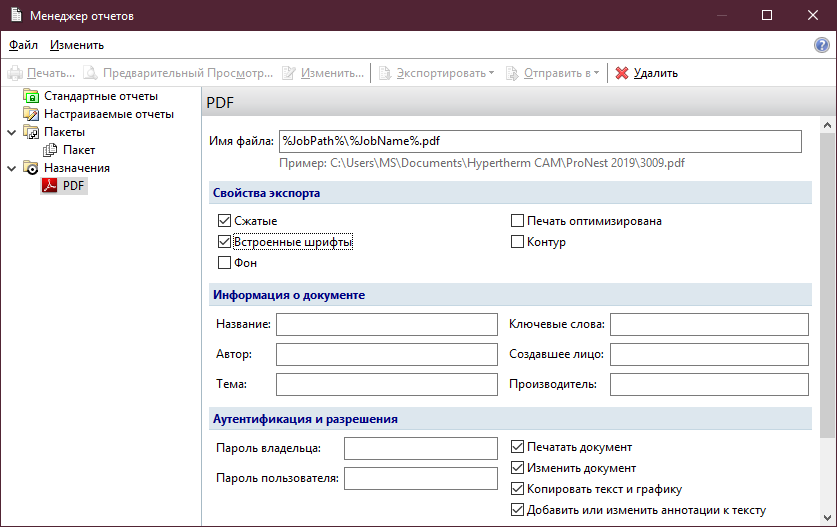Screen dimensions: 837x527
Task: Maximize the Менеджер отчетов window
Action: (767, 15)
